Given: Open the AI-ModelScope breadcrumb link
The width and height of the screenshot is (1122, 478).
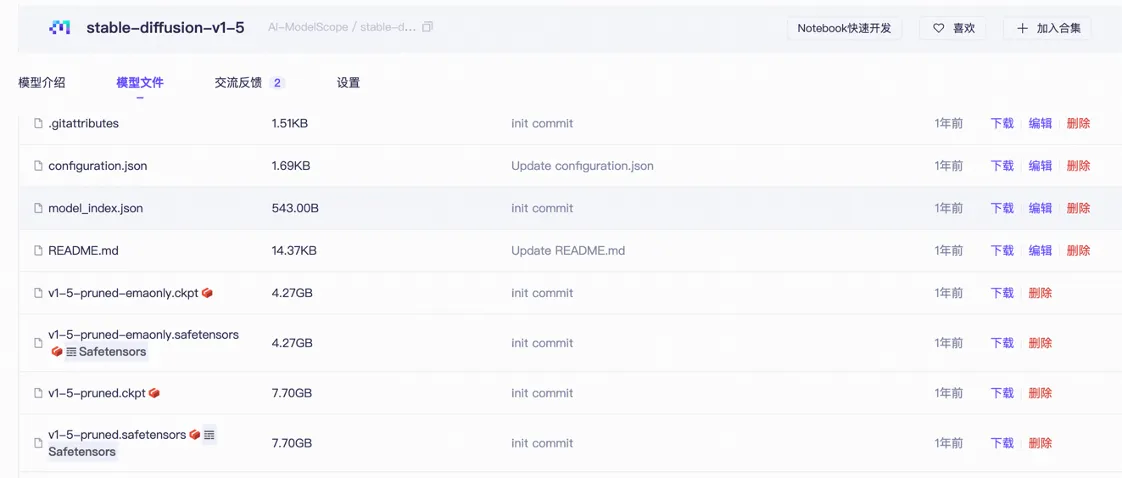Looking at the screenshot, I should pyautogui.click(x=308, y=28).
